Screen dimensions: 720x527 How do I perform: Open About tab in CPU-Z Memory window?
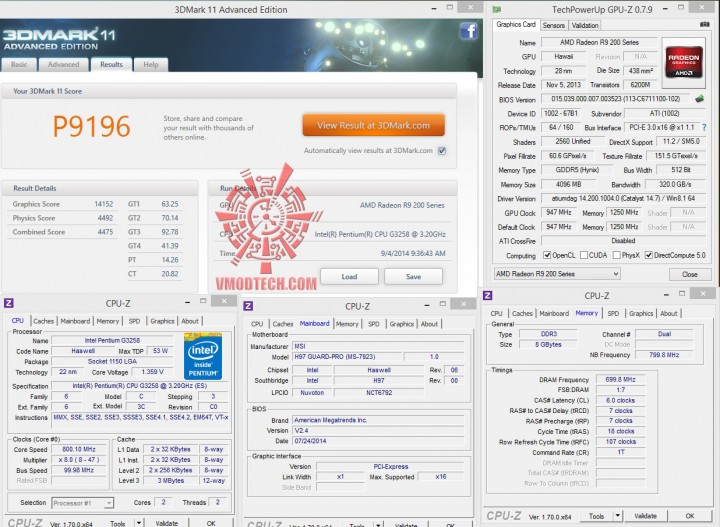click(x=669, y=313)
